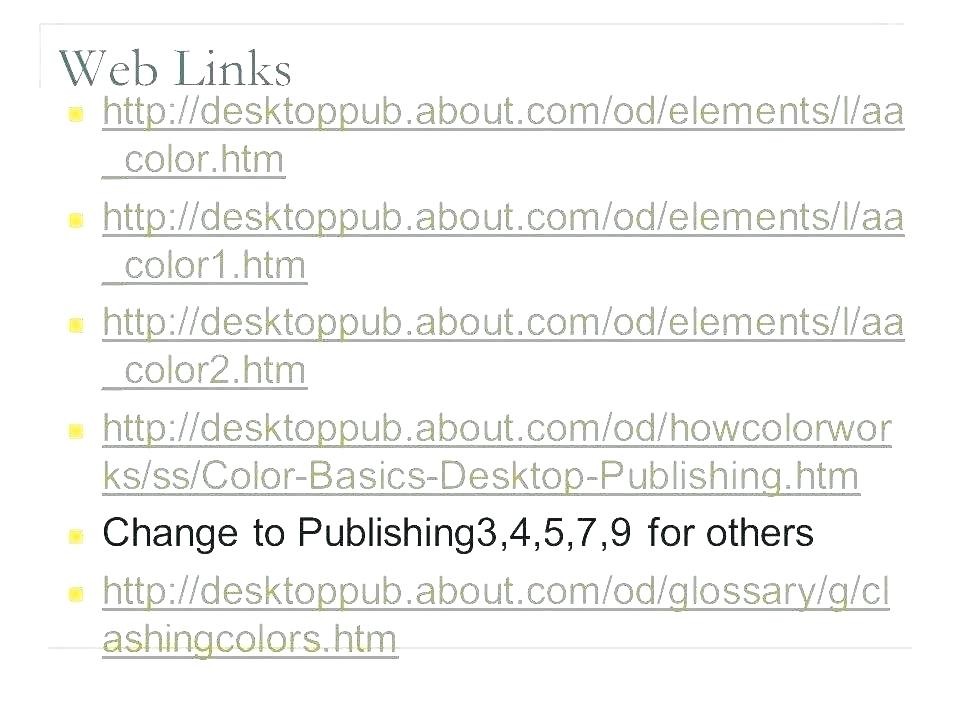This screenshot has width=960, height=720.
Task: Click the bullet beside the aa_color2.htm link
Action: pos(75,324)
